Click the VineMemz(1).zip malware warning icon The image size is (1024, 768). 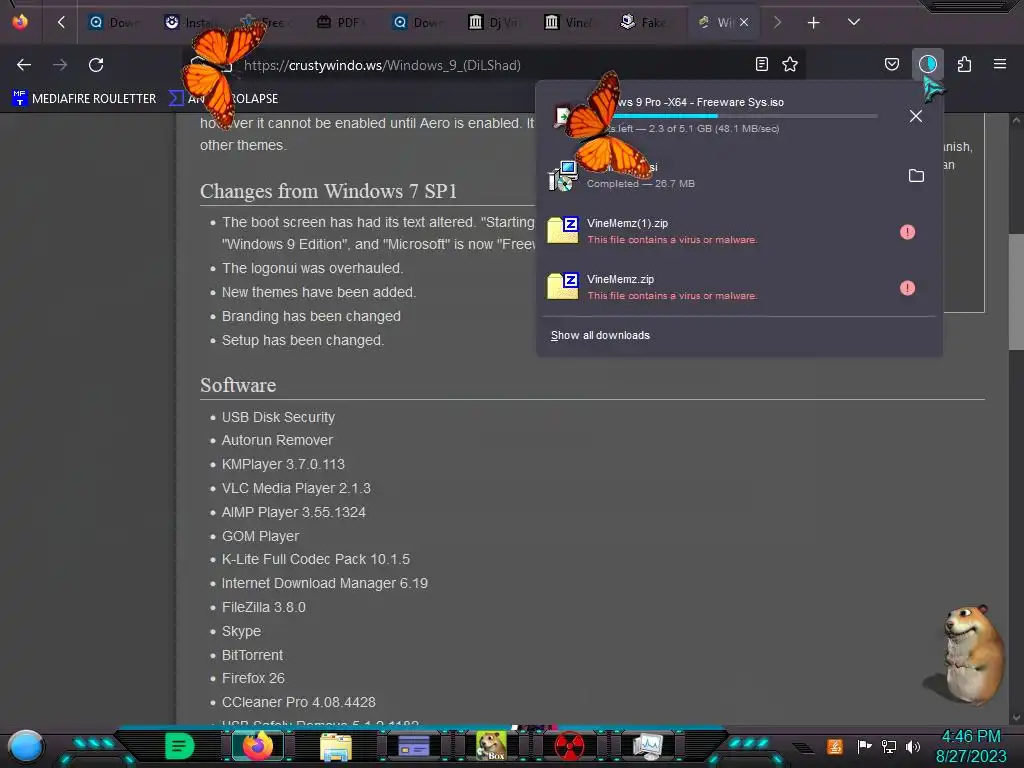[907, 232]
